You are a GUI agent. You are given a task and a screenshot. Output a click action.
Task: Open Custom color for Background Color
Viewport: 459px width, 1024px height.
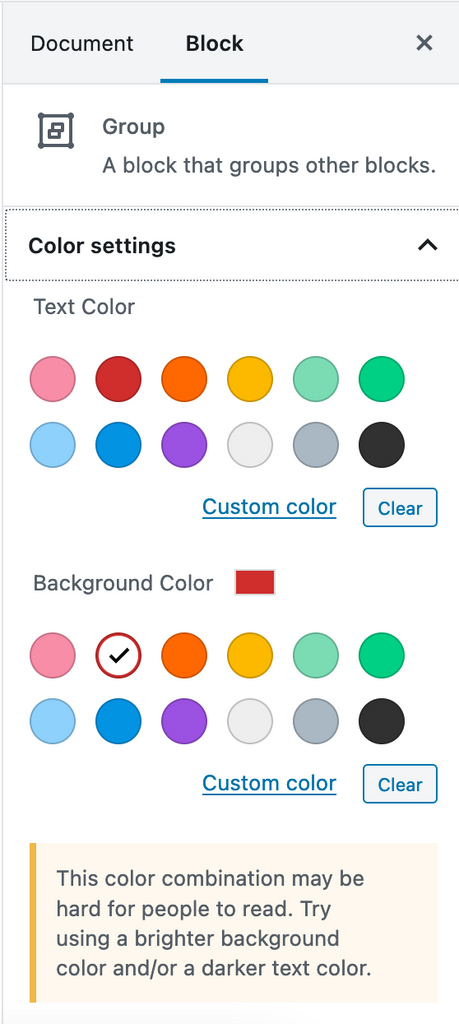point(269,783)
